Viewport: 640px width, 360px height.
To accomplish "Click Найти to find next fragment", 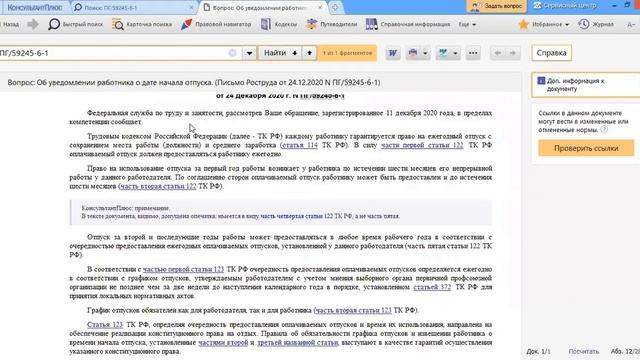I will (x=280, y=53).
